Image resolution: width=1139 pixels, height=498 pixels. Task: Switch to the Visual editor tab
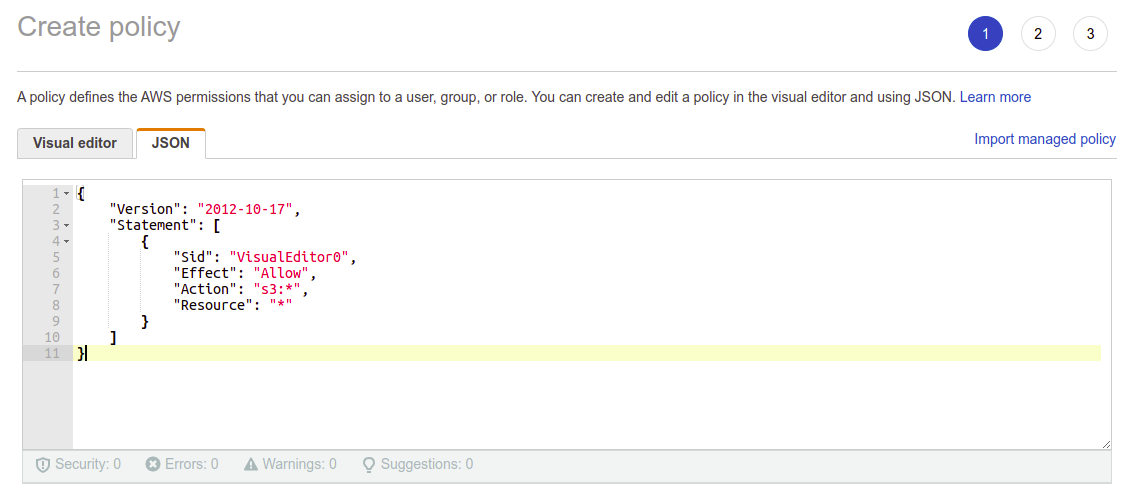[x=75, y=143]
